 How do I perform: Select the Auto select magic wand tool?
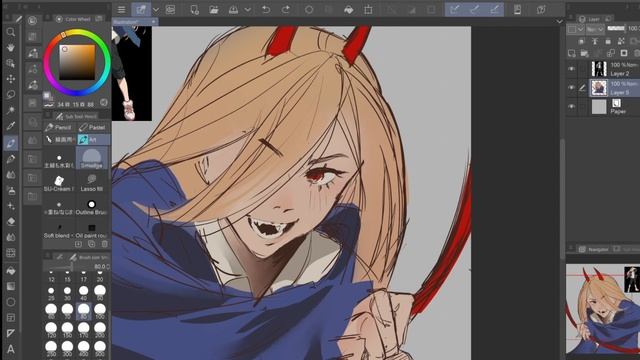tap(11, 110)
